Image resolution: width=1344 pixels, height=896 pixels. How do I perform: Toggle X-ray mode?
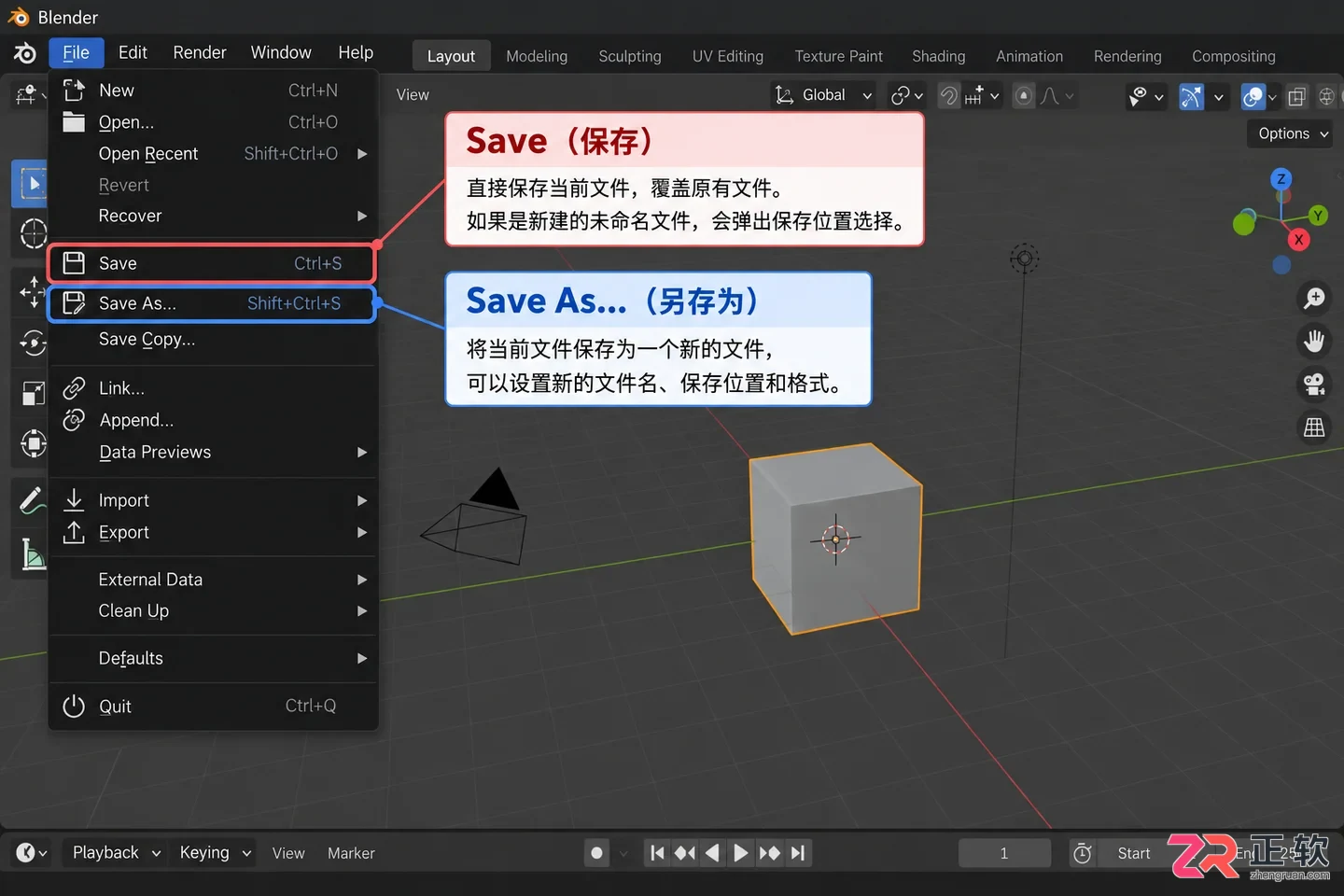click(1296, 96)
